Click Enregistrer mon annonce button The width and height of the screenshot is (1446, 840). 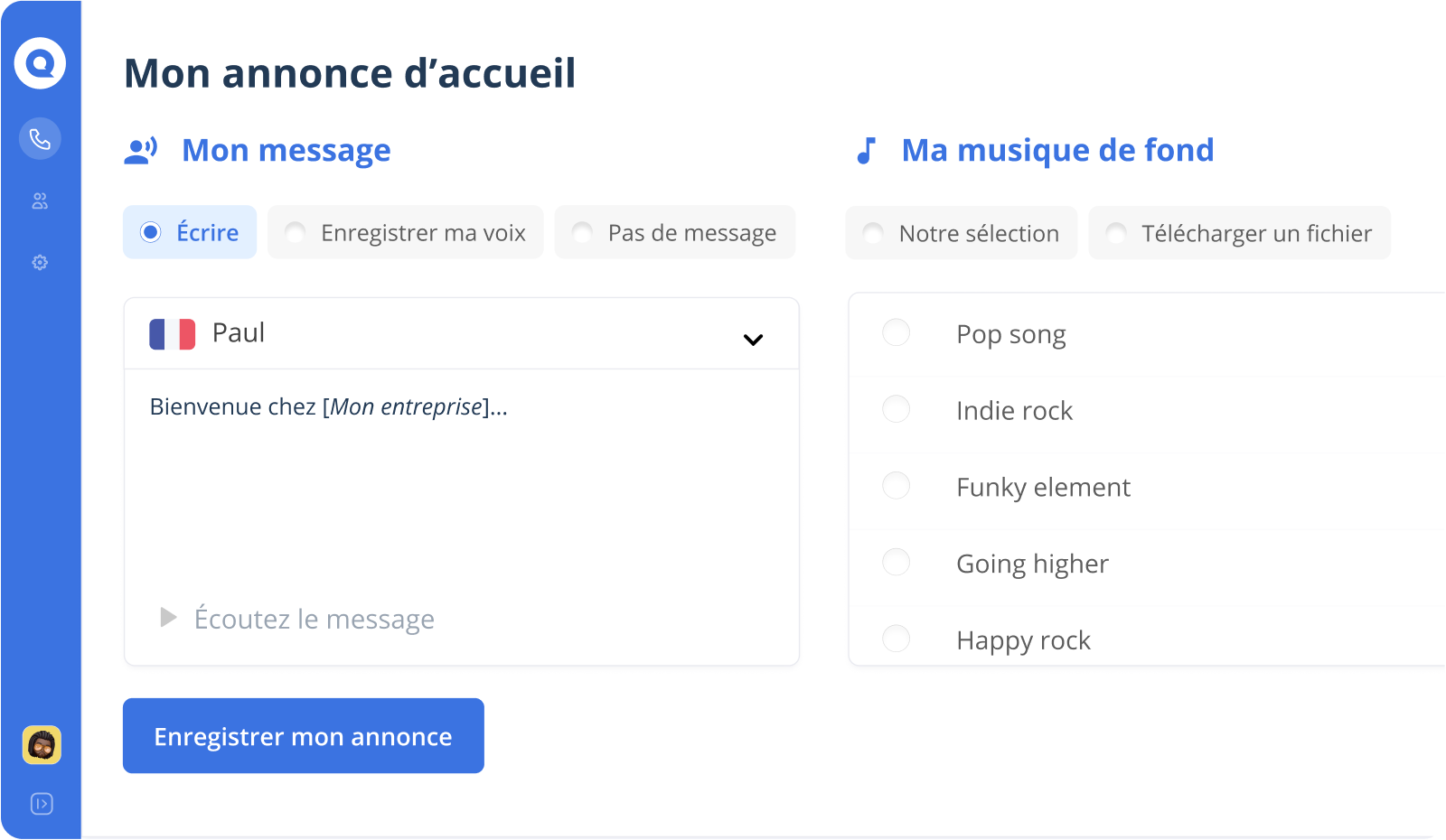pyautogui.click(x=303, y=736)
